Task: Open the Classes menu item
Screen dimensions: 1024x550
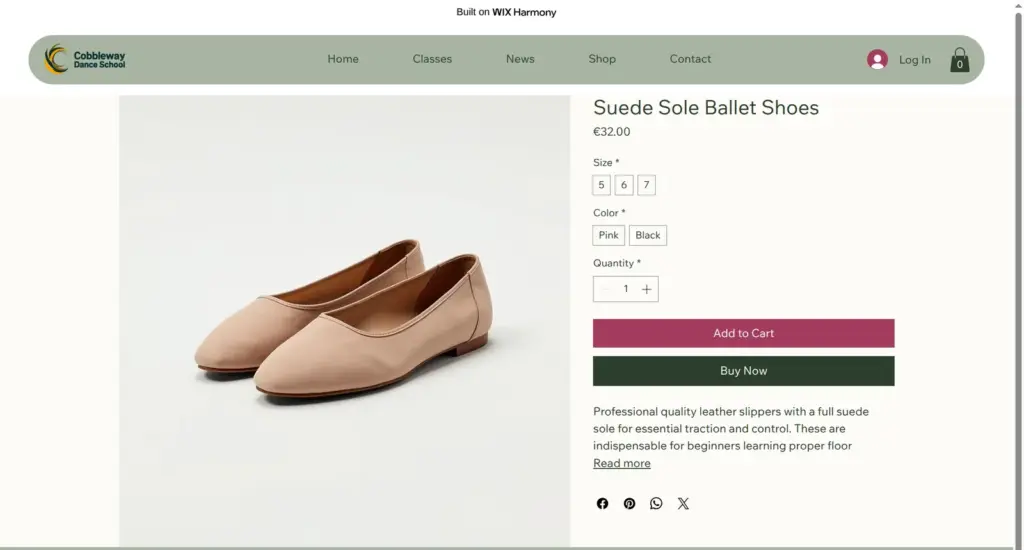Action: click(x=432, y=59)
